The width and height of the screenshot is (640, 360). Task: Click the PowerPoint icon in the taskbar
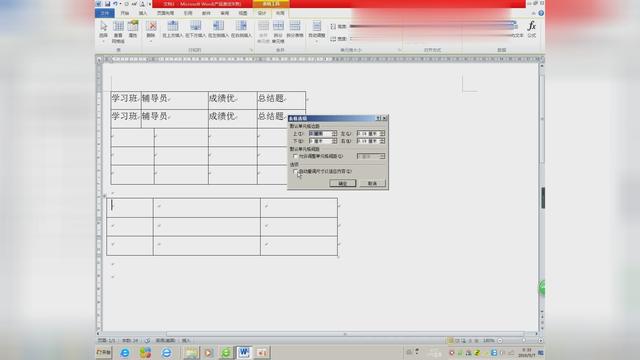point(262,352)
